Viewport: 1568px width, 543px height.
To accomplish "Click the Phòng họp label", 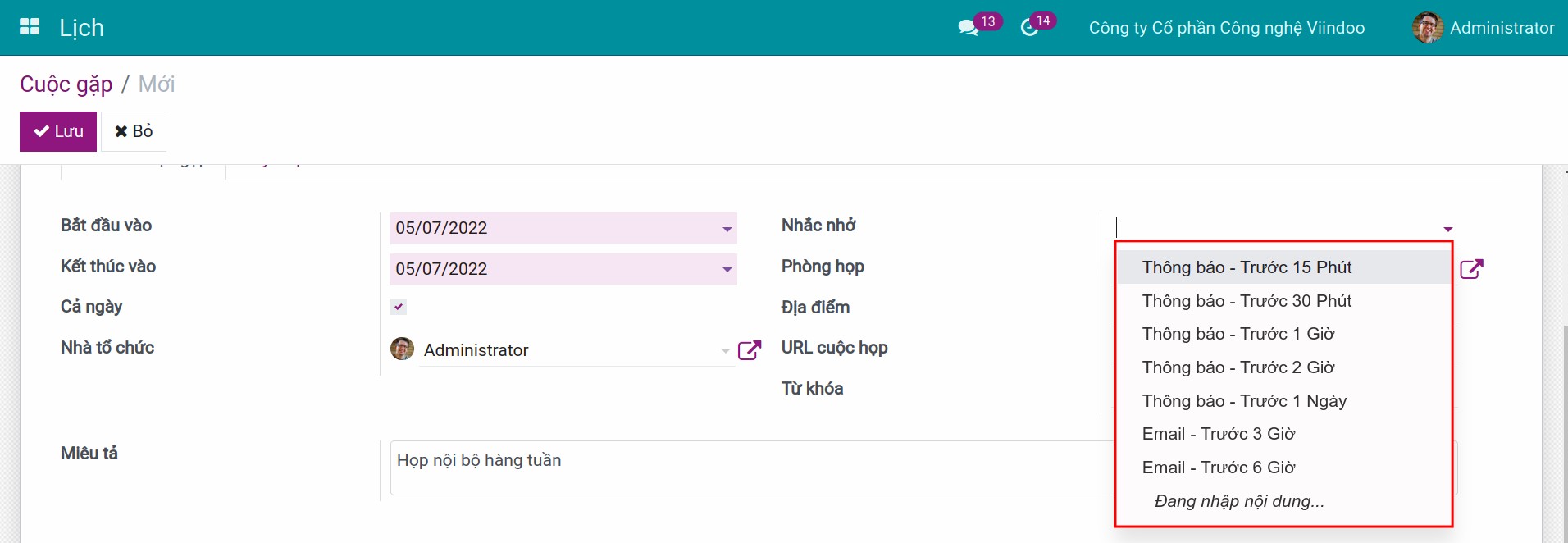I will coord(823,267).
